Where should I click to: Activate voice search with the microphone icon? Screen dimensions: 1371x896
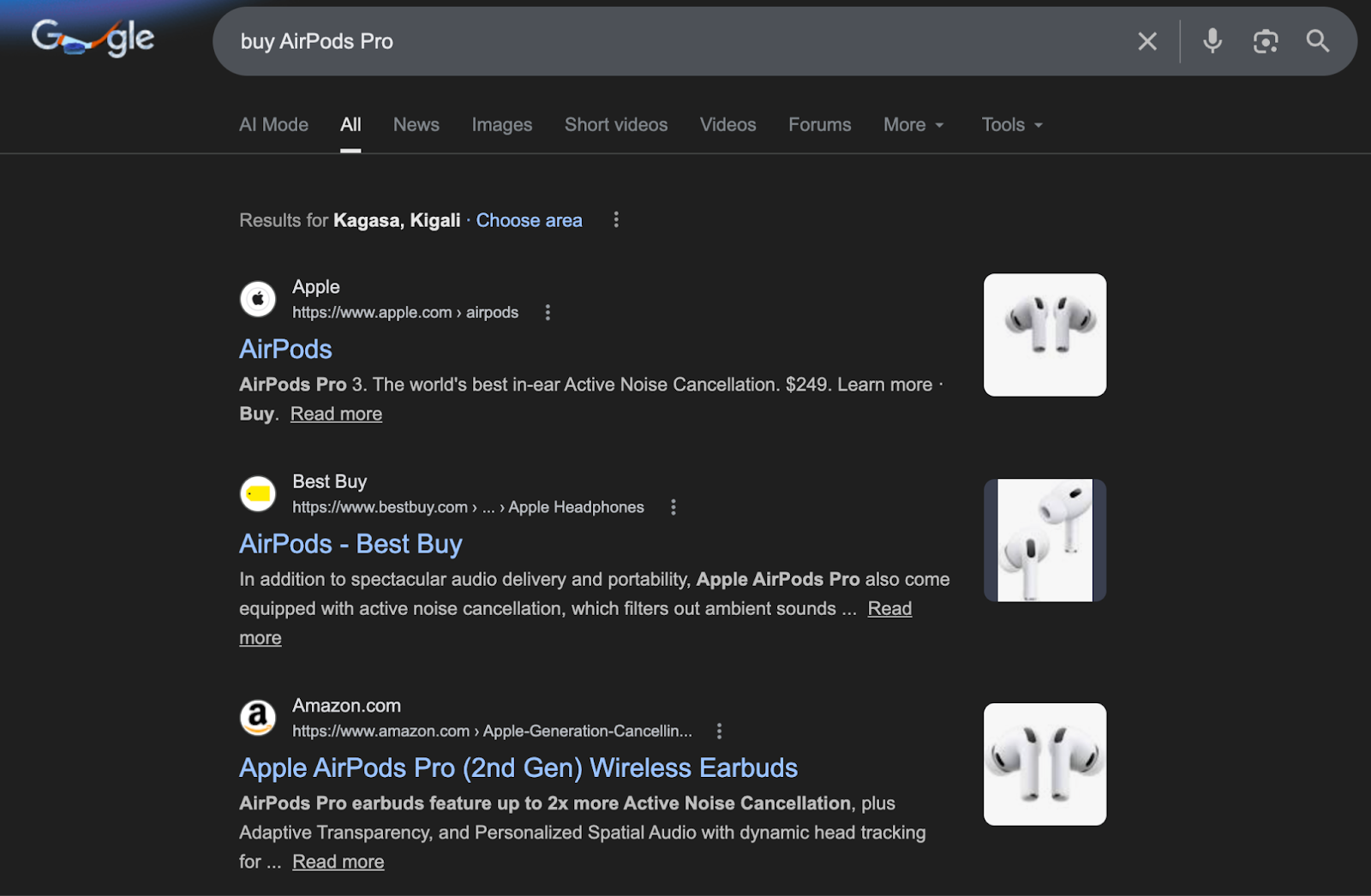[1212, 40]
